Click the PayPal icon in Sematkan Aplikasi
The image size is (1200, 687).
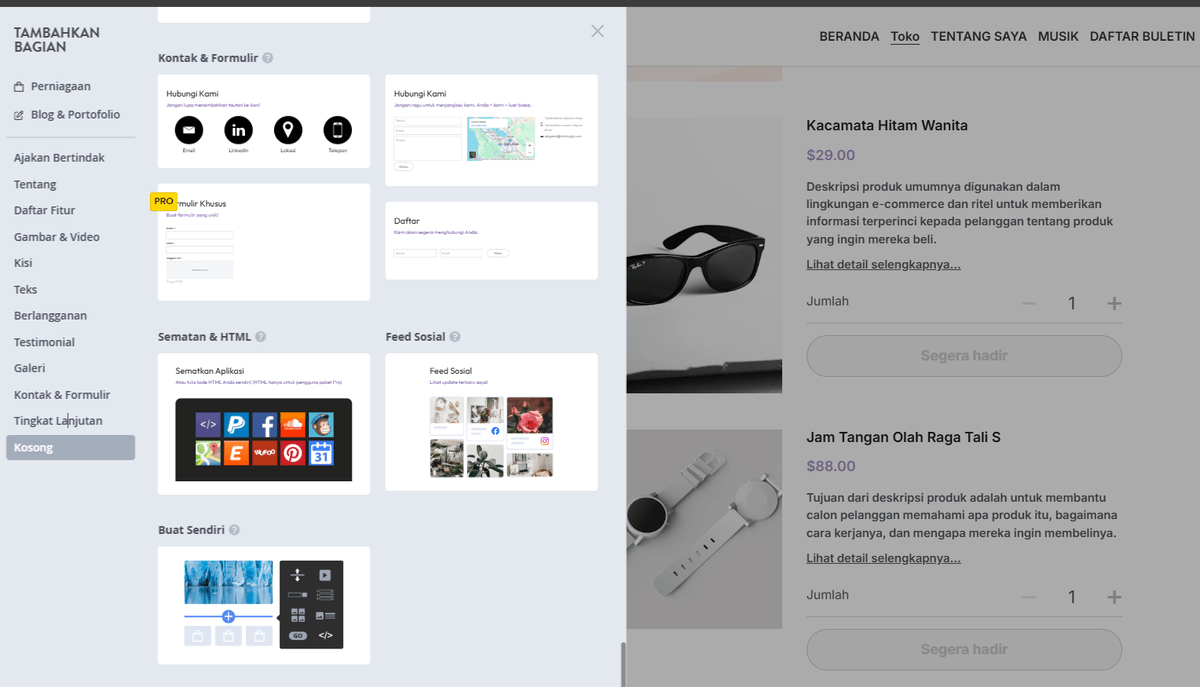(236, 425)
